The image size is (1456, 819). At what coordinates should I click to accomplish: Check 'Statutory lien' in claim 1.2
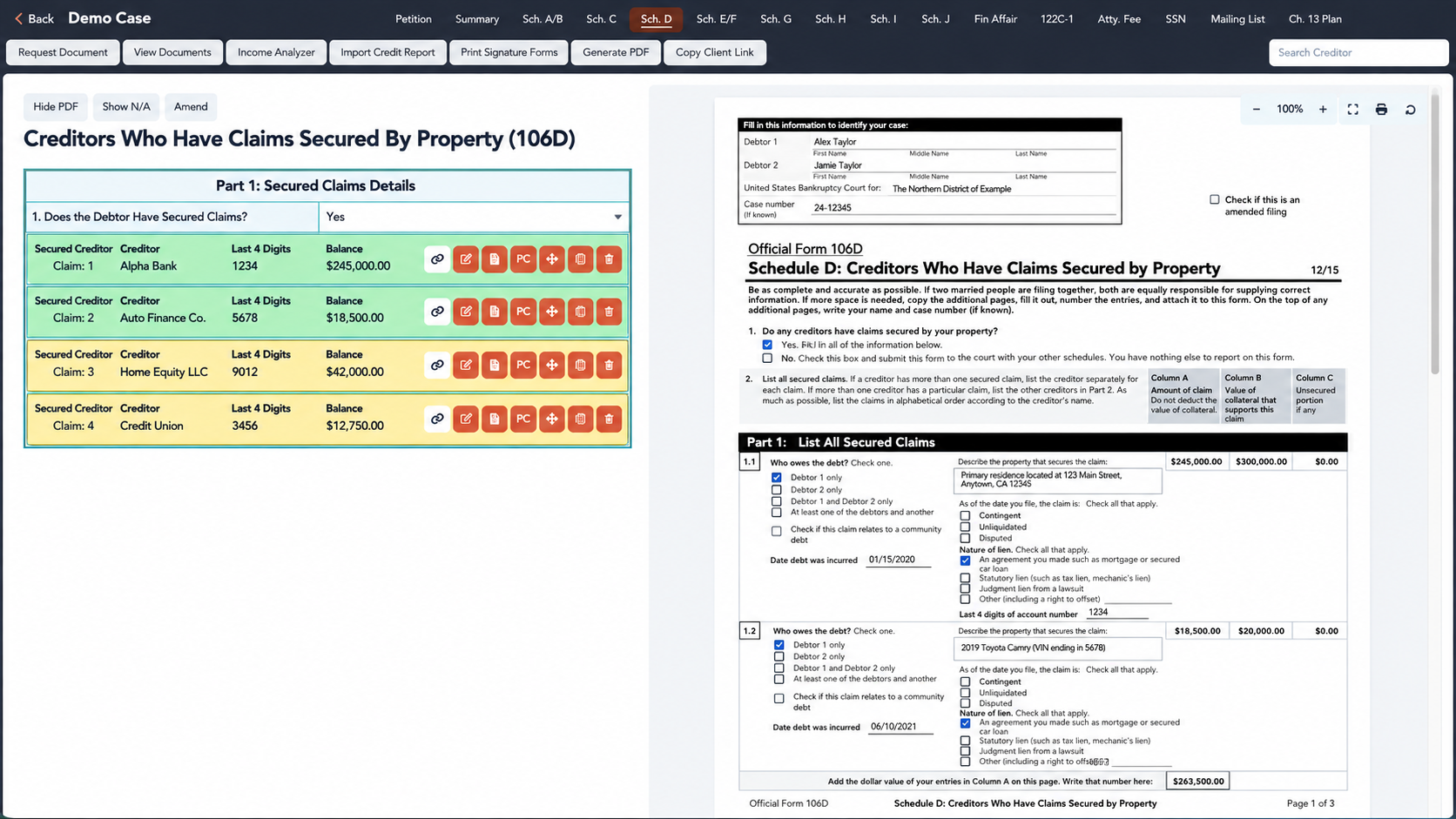coord(965,741)
